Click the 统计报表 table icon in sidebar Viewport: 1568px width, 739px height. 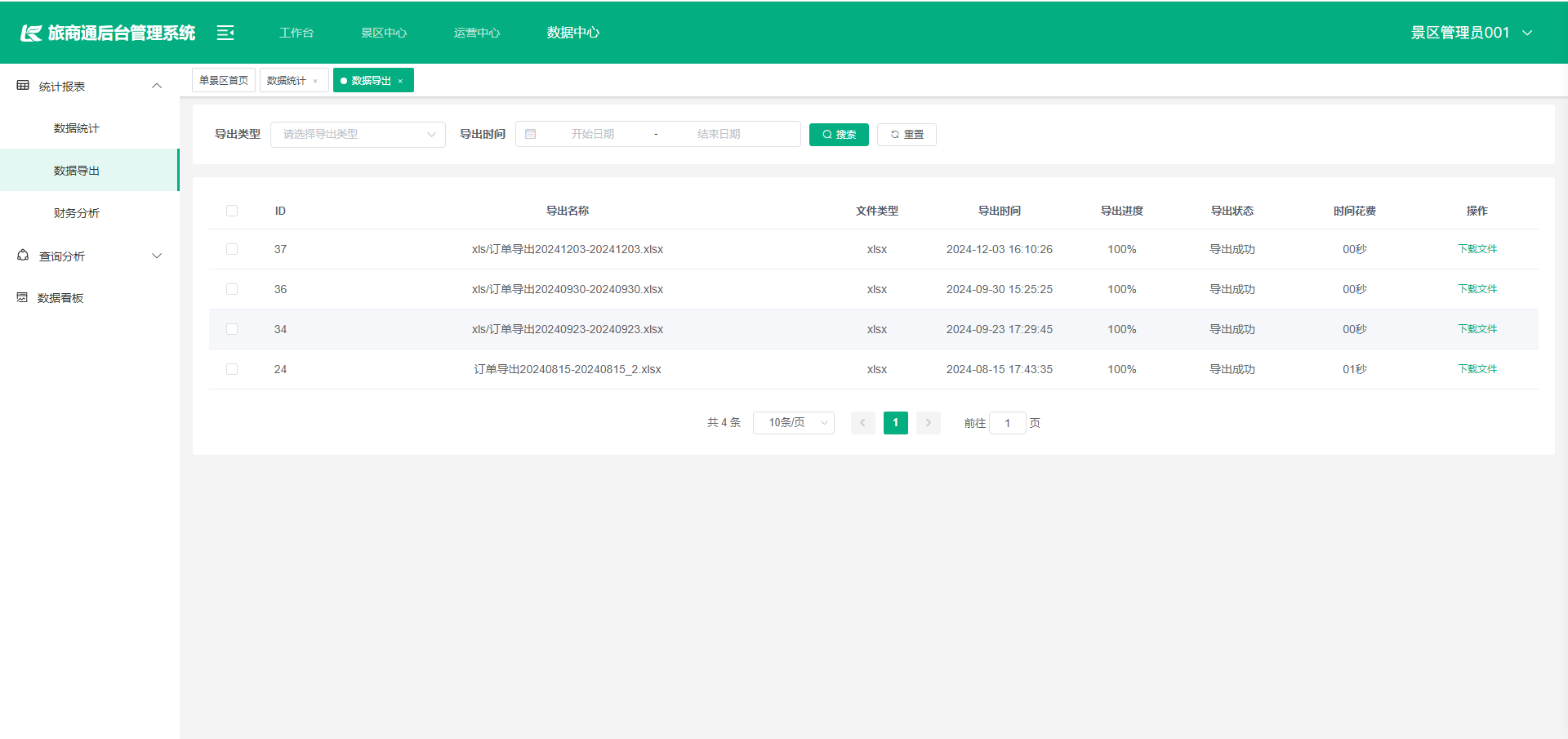pos(23,86)
